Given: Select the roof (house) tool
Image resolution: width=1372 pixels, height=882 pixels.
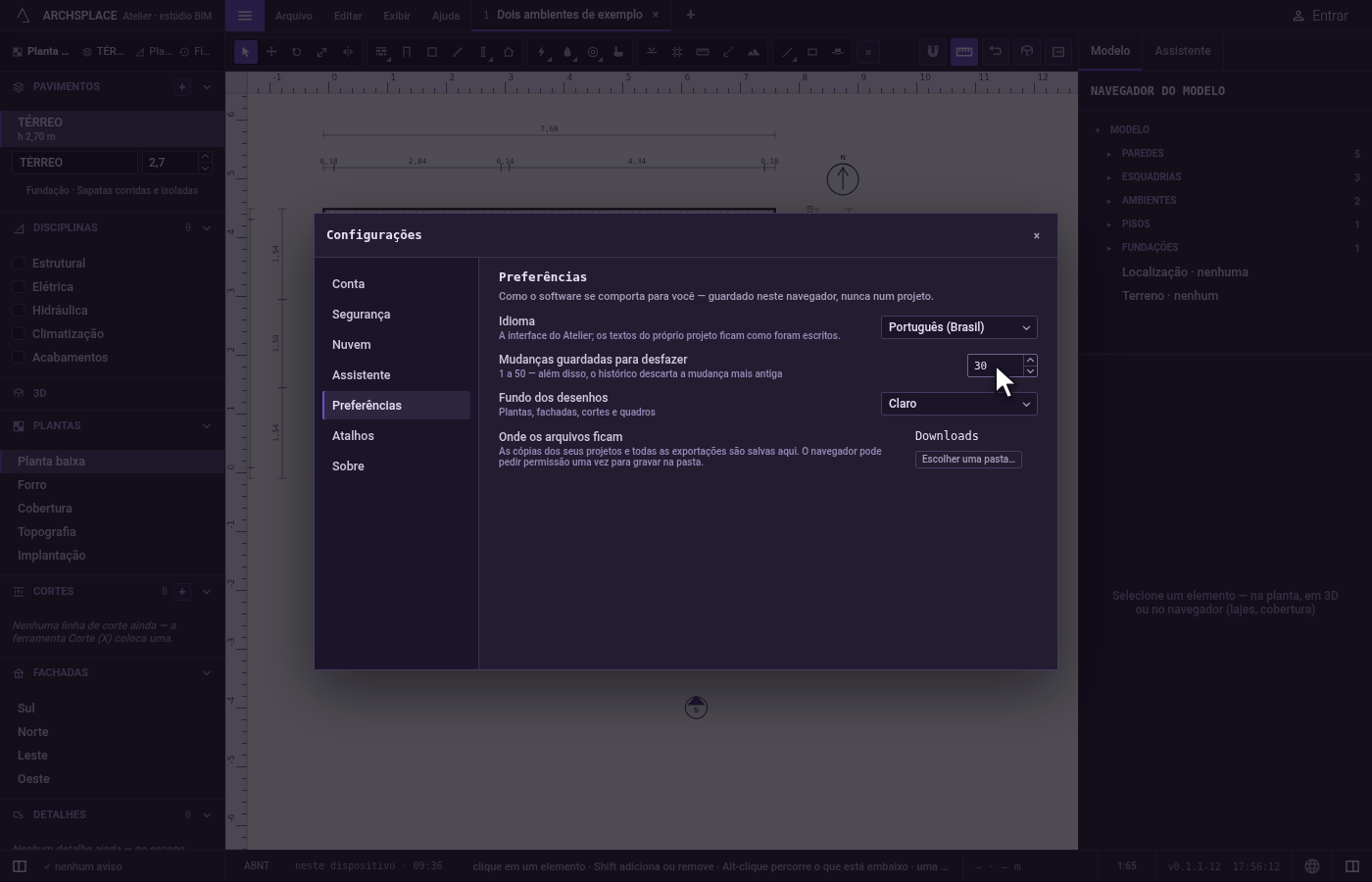Looking at the screenshot, I should [509, 52].
